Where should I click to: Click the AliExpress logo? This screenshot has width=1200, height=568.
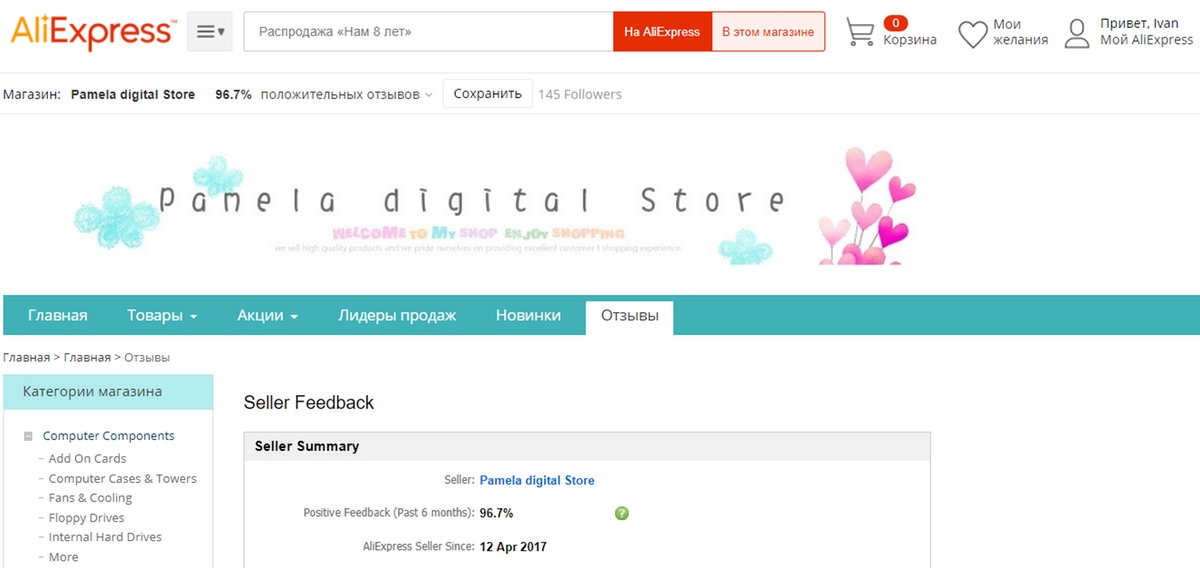click(x=92, y=31)
